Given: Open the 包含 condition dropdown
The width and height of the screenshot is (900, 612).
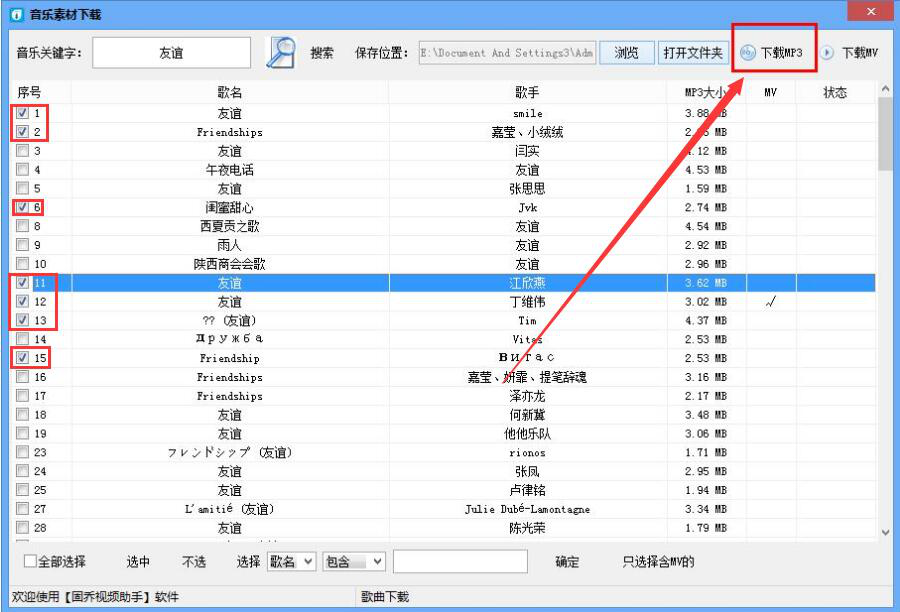Looking at the screenshot, I should click(x=354, y=561).
